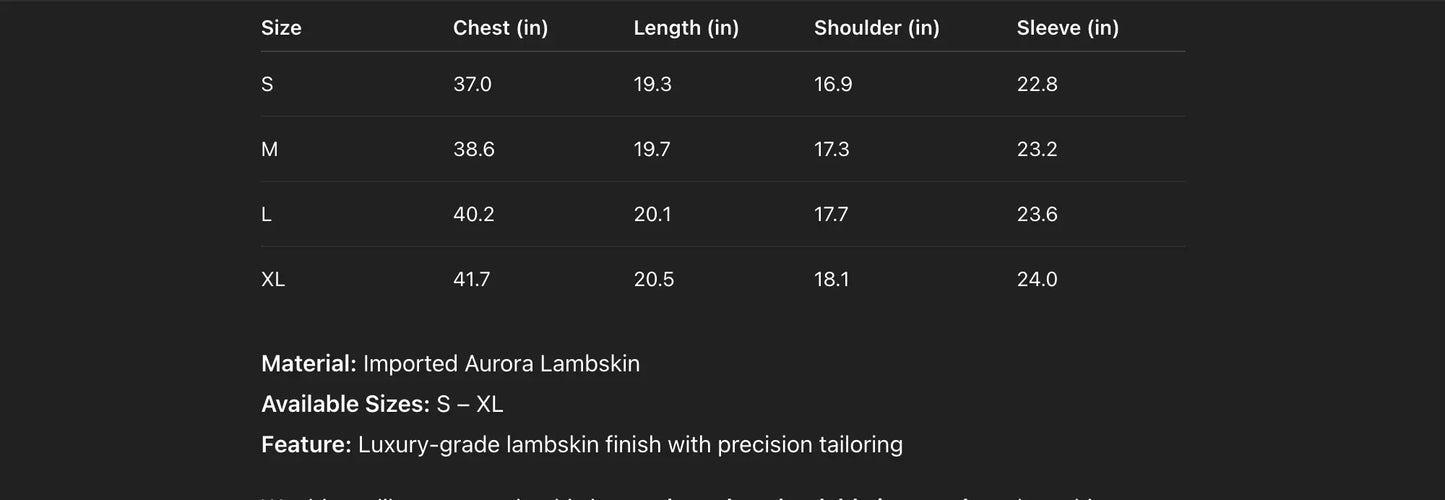1445x500 pixels.
Task: Click the Shoulder (in) column header
Action: click(x=876, y=28)
